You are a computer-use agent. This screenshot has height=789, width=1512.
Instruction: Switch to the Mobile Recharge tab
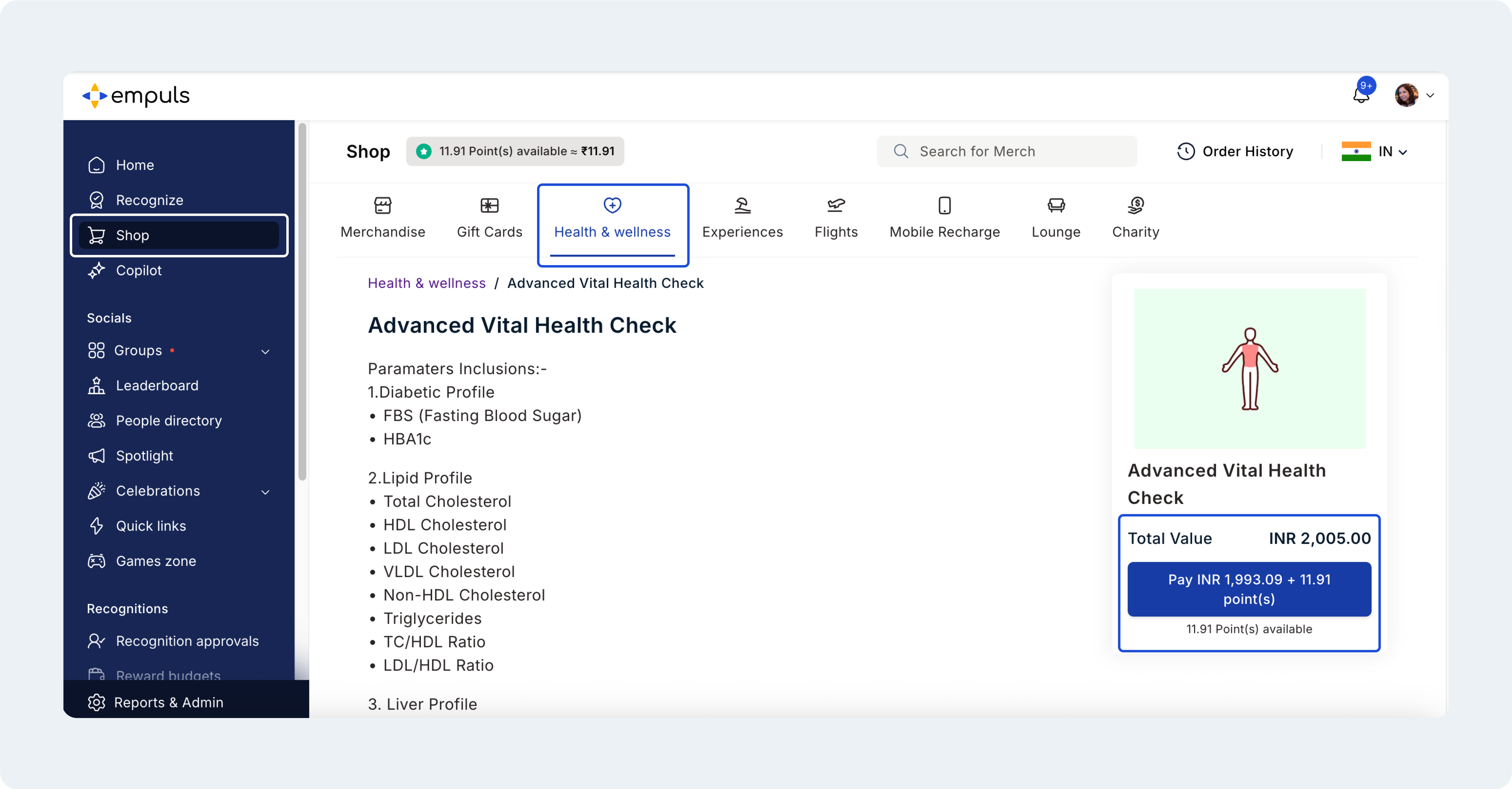tap(944, 218)
